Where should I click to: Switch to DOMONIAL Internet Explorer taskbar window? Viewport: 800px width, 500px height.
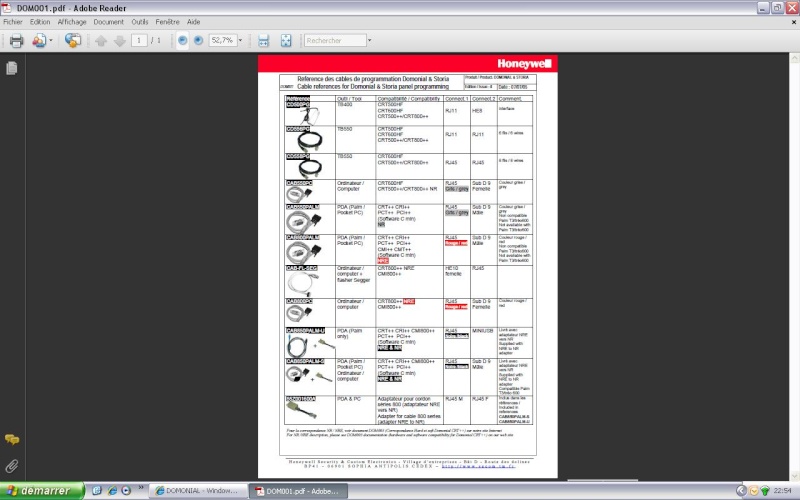(197, 491)
